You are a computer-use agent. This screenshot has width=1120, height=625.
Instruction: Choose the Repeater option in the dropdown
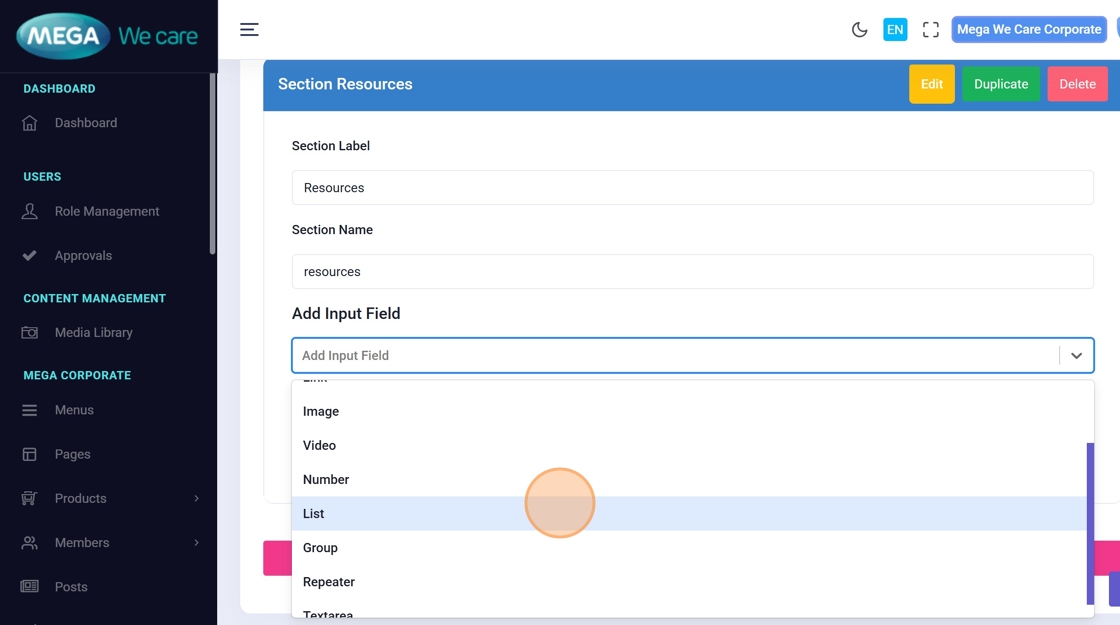tap(329, 582)
